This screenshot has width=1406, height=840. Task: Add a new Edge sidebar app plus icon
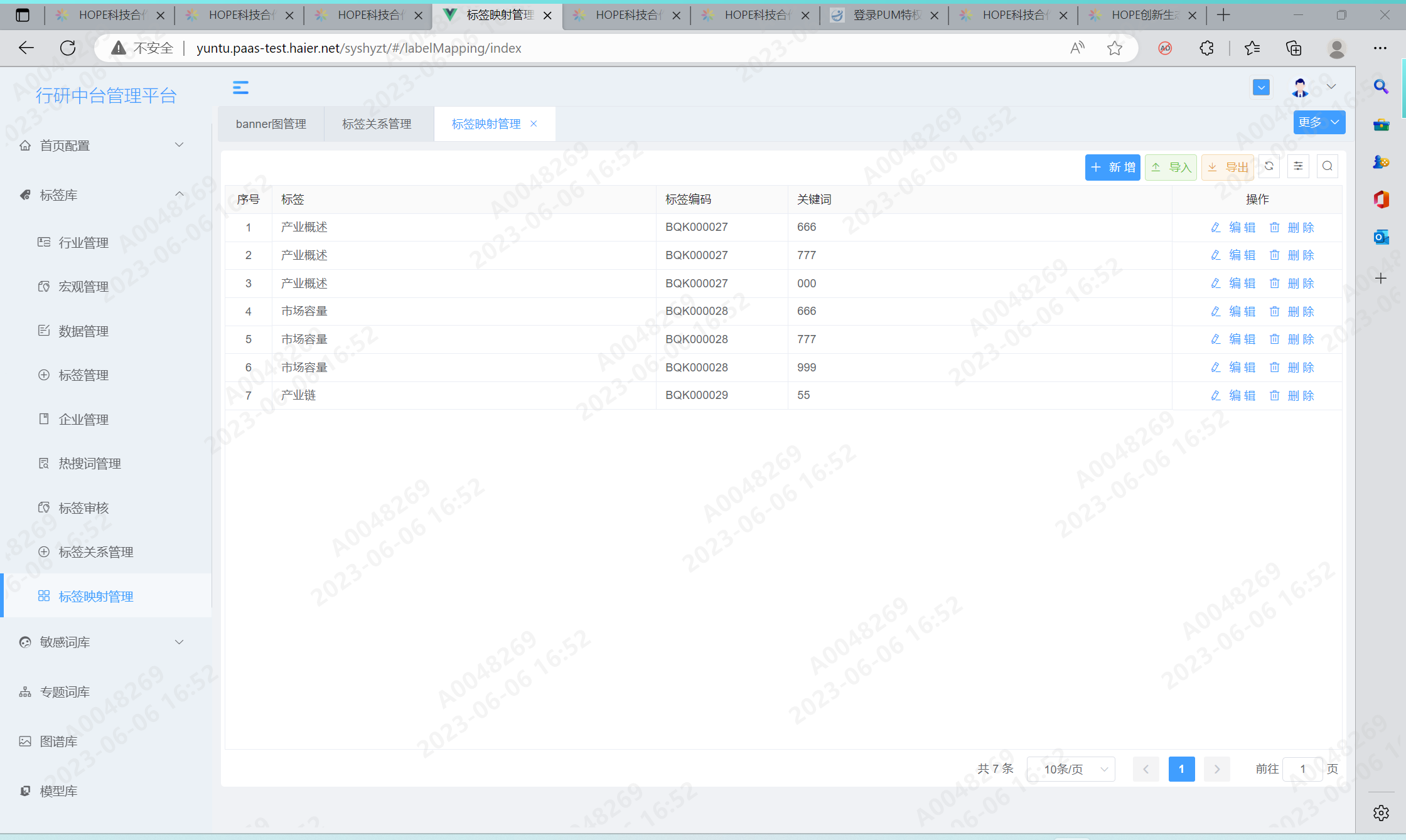1381,279
